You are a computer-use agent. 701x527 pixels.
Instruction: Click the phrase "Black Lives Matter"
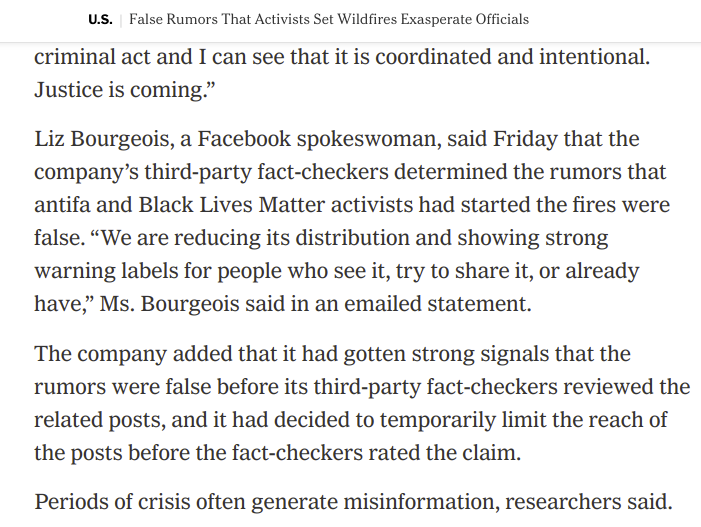pos(232,205)
